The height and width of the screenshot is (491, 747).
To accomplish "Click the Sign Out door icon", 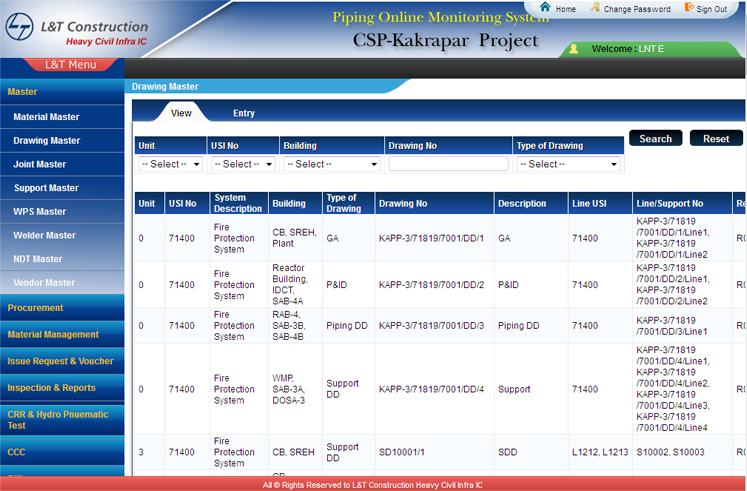I will tap(689, 8).
